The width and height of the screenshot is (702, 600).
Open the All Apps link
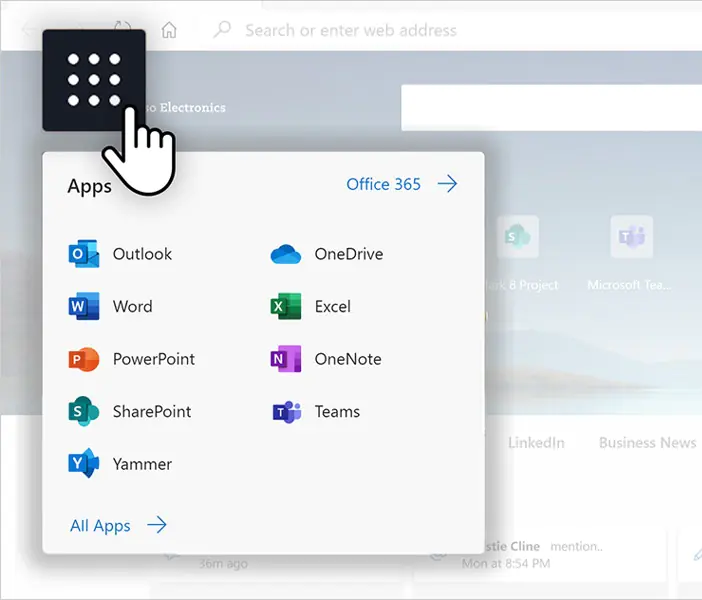[100, 525]
